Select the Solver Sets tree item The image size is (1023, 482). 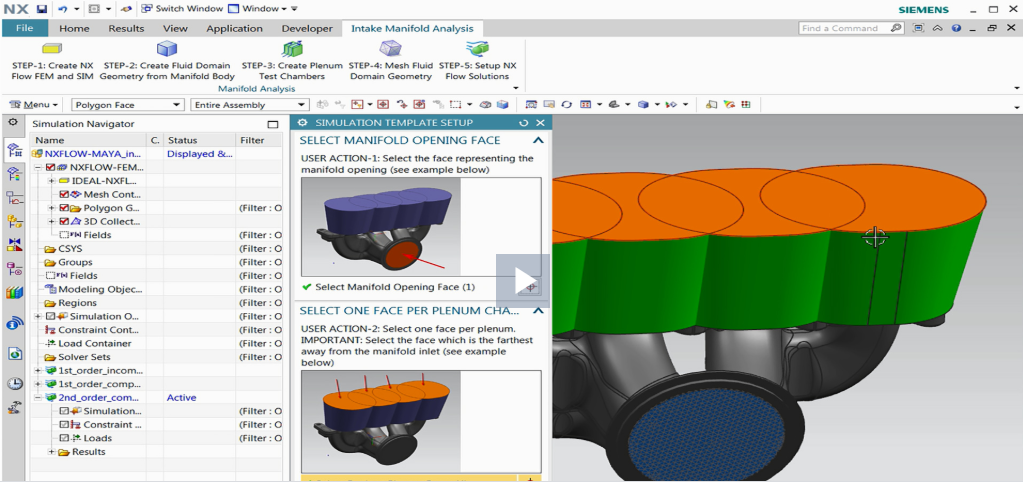tap(84, 357)
